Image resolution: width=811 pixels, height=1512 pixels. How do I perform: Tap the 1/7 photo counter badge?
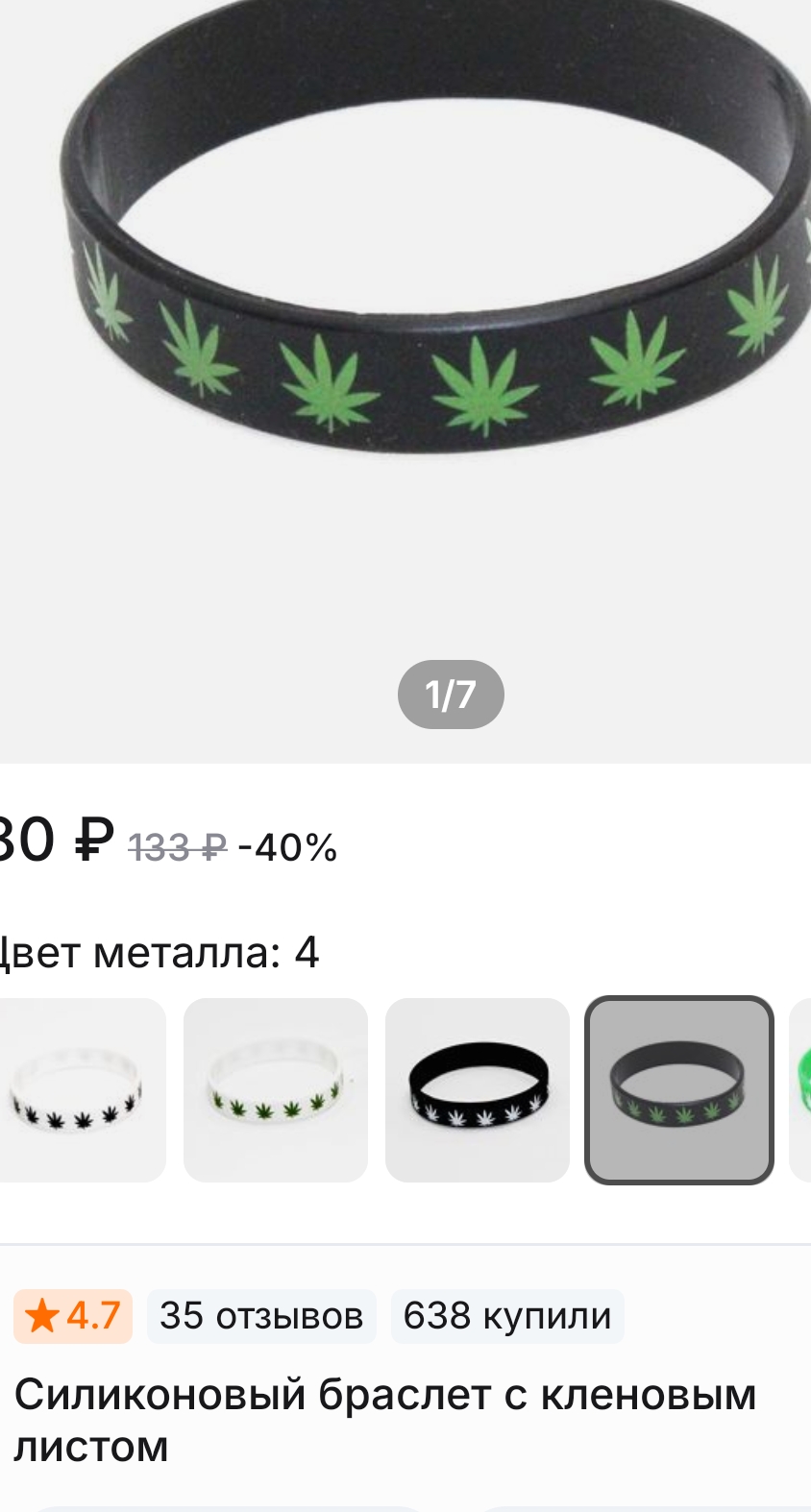pos(451,694)
